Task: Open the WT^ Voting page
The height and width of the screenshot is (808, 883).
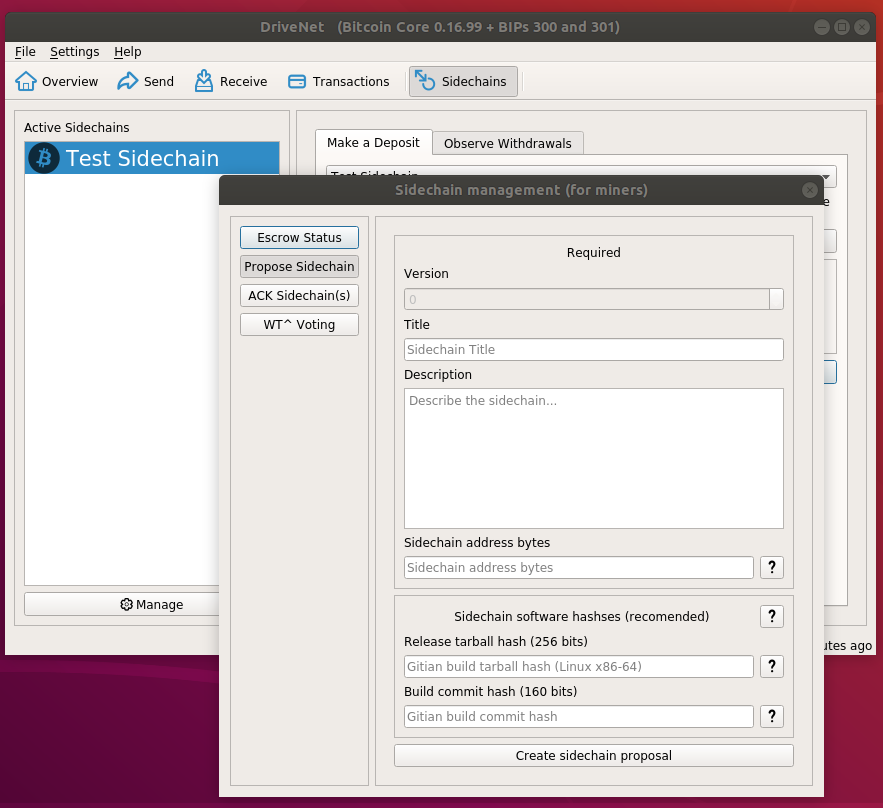Action: point(299,324)
